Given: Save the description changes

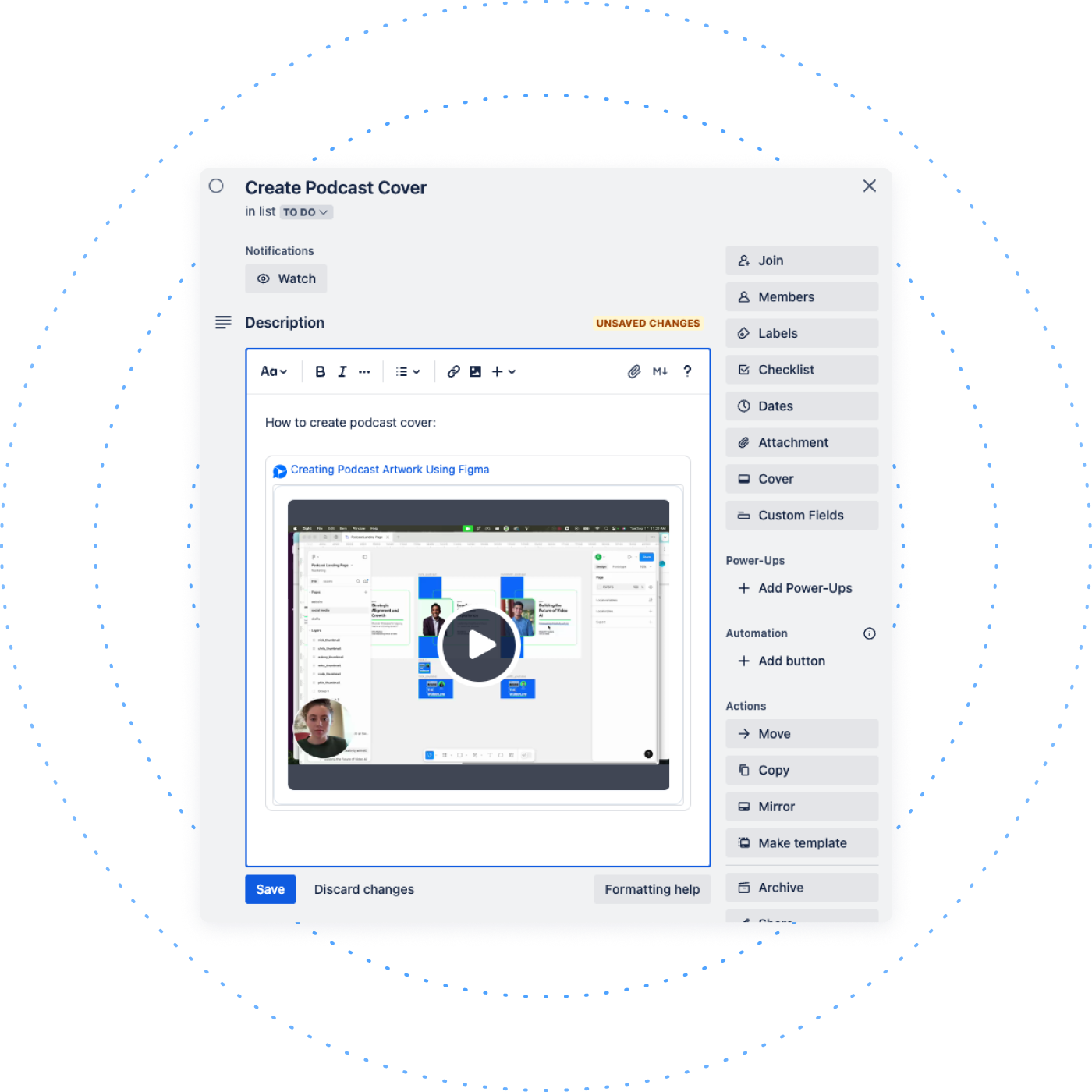Looking at the screenshot, I should [x=270, y=889].
